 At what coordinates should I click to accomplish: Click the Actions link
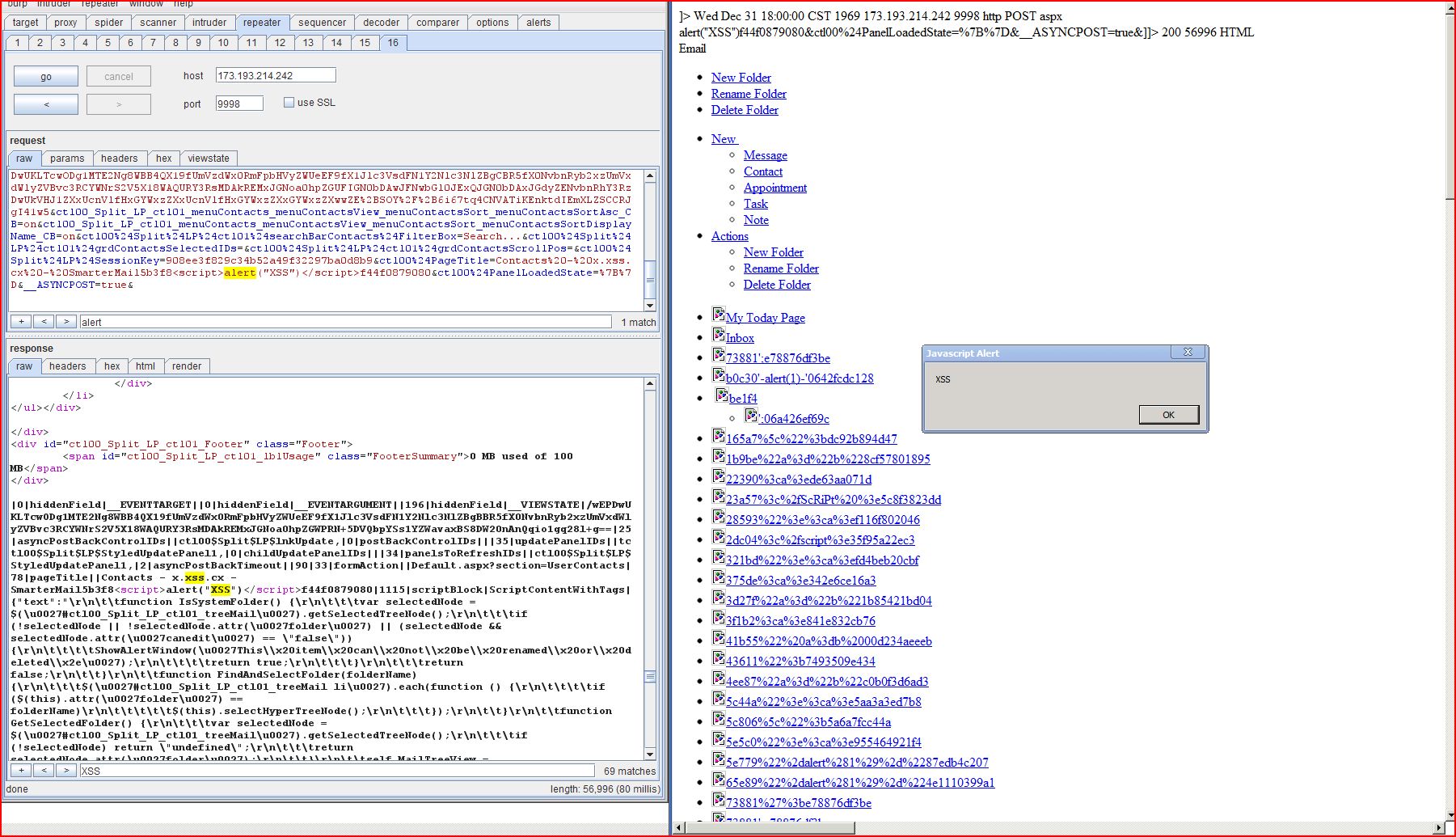[729, 236]
